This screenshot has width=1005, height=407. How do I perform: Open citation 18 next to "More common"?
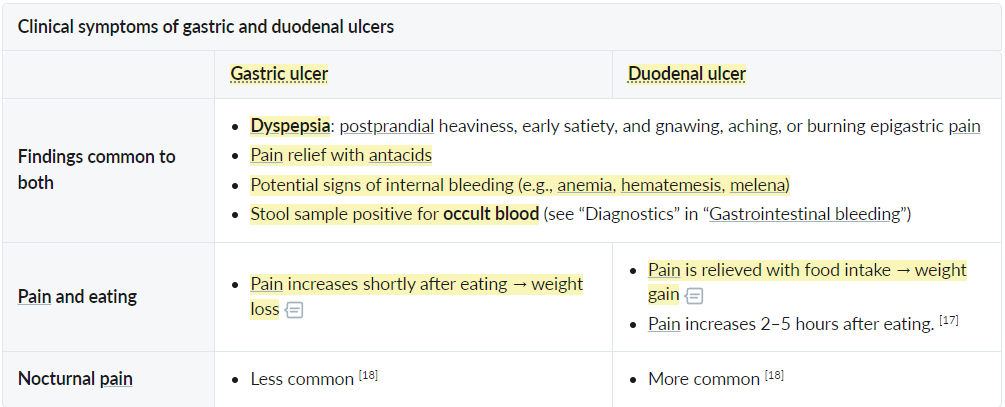coord(774,375)
